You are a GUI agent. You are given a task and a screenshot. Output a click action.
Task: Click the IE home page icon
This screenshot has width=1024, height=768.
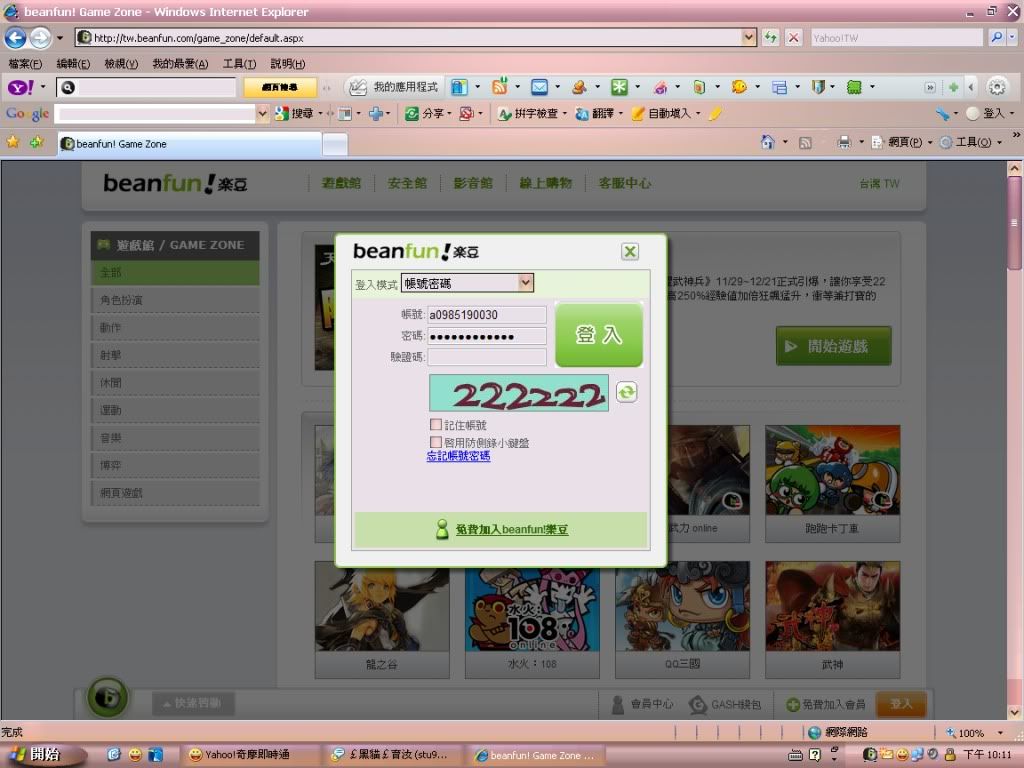click(768, 142)
